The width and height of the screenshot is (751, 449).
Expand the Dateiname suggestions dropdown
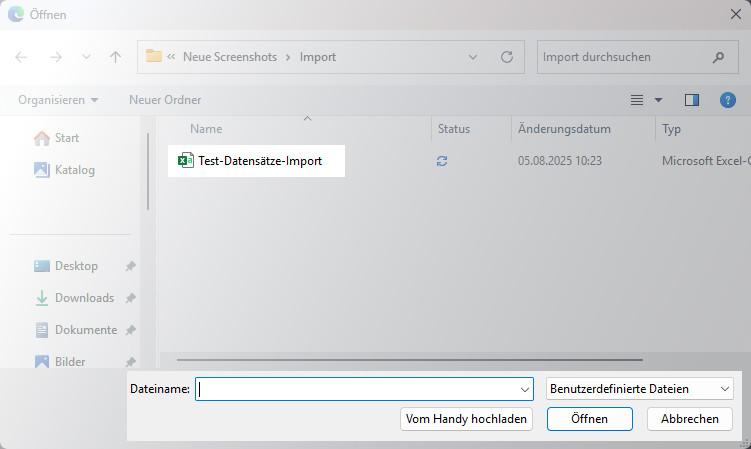pyautogui.click(x=525, y=389)
